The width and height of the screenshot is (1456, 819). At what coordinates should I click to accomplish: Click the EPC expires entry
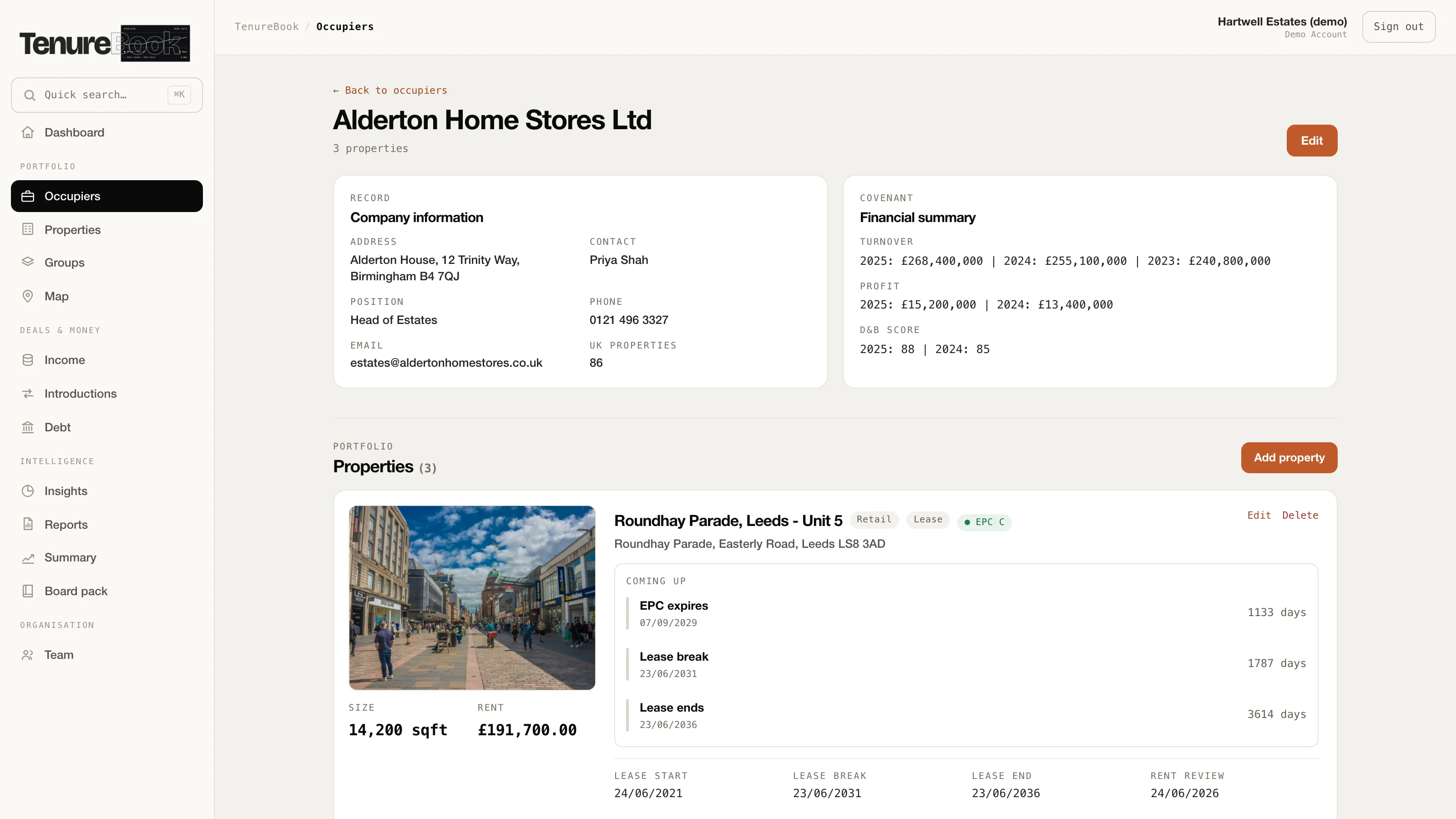coord(966,613)
